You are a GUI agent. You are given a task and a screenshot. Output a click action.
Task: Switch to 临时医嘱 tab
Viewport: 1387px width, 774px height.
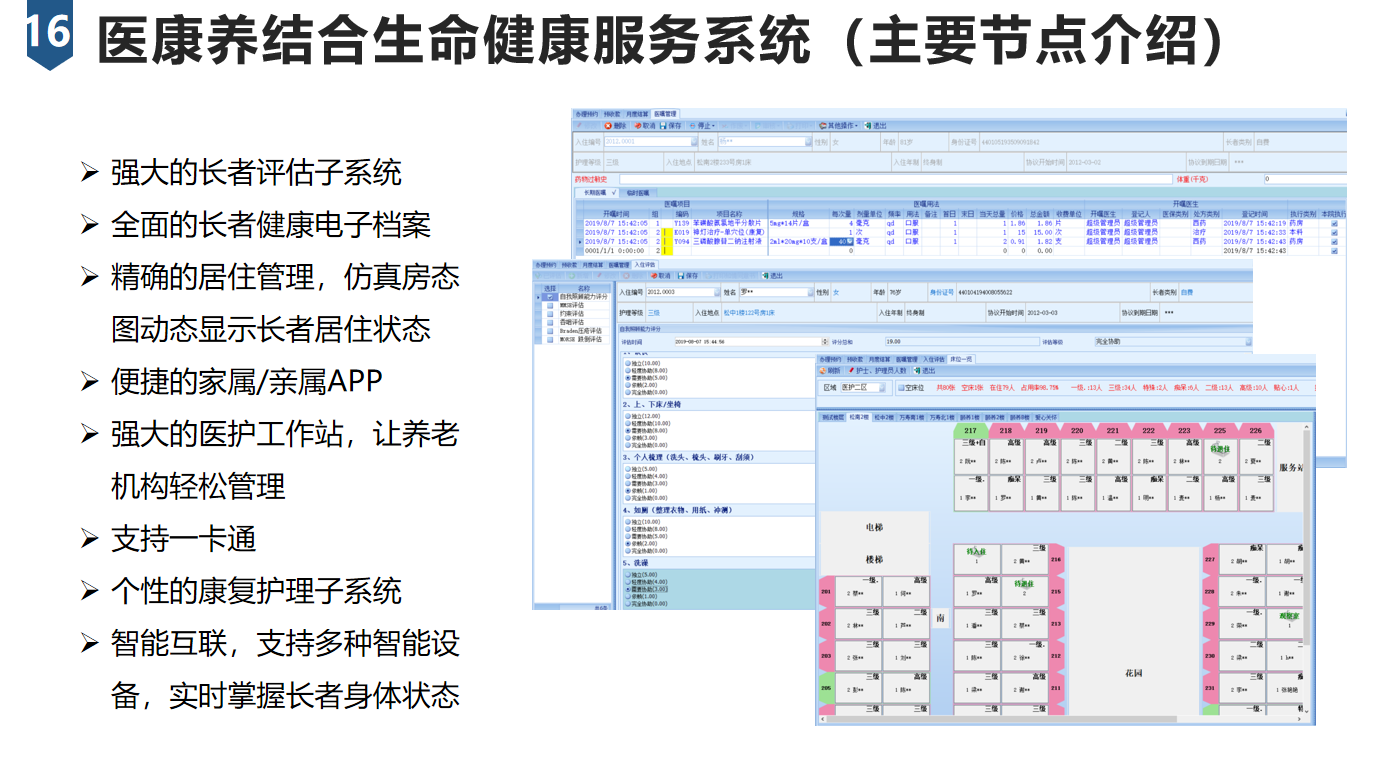point(638,193)
